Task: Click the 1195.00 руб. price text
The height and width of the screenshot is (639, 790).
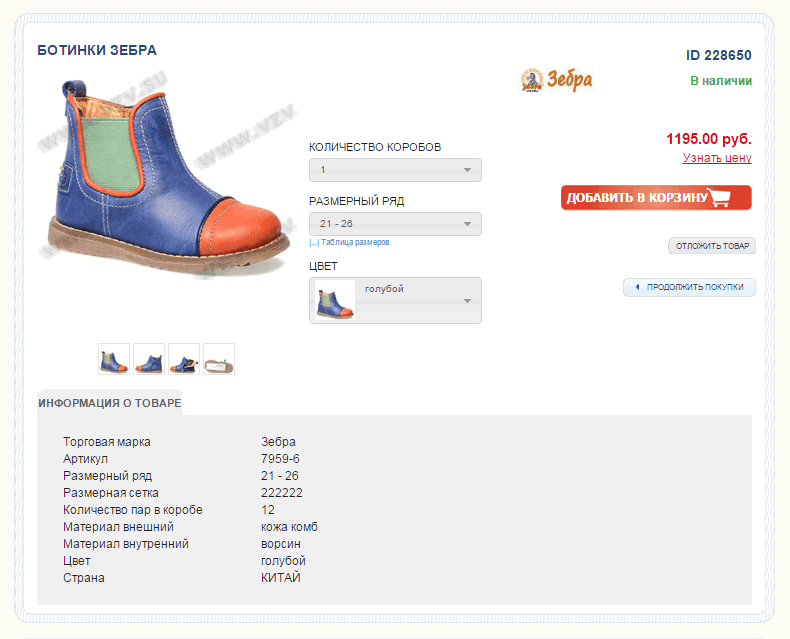Action: [708, 139]
